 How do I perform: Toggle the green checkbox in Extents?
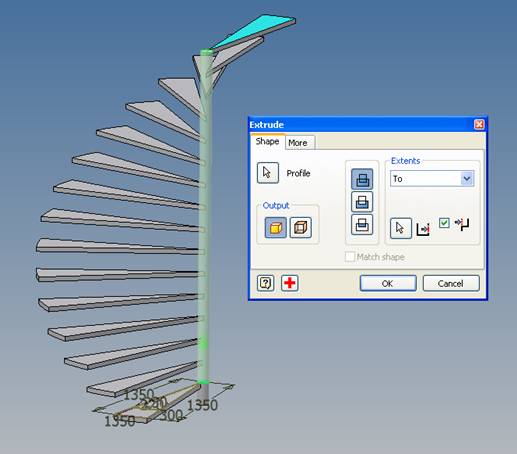tap(444, 223)
